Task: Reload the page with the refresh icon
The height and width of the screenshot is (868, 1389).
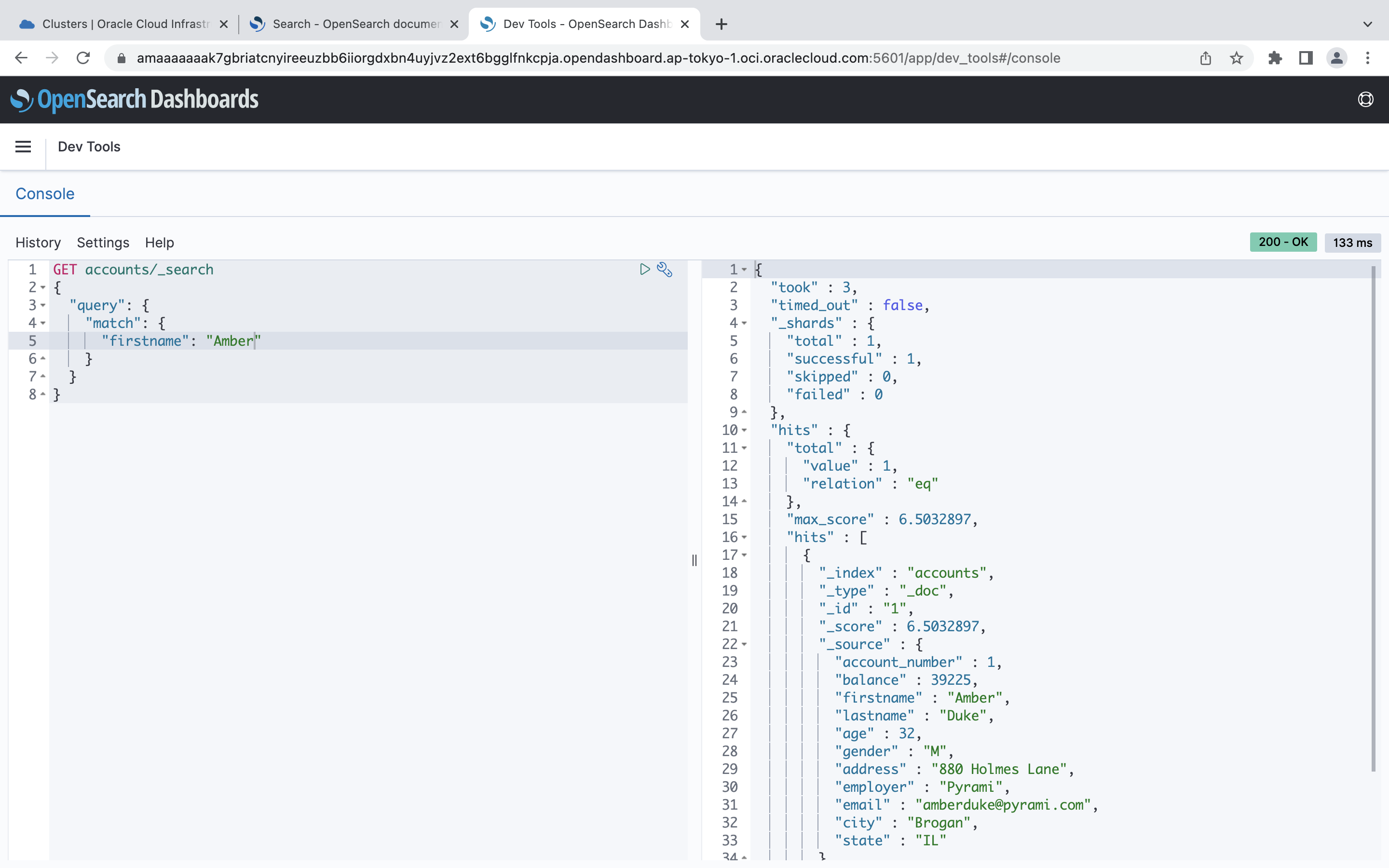Action: (83, 57)
